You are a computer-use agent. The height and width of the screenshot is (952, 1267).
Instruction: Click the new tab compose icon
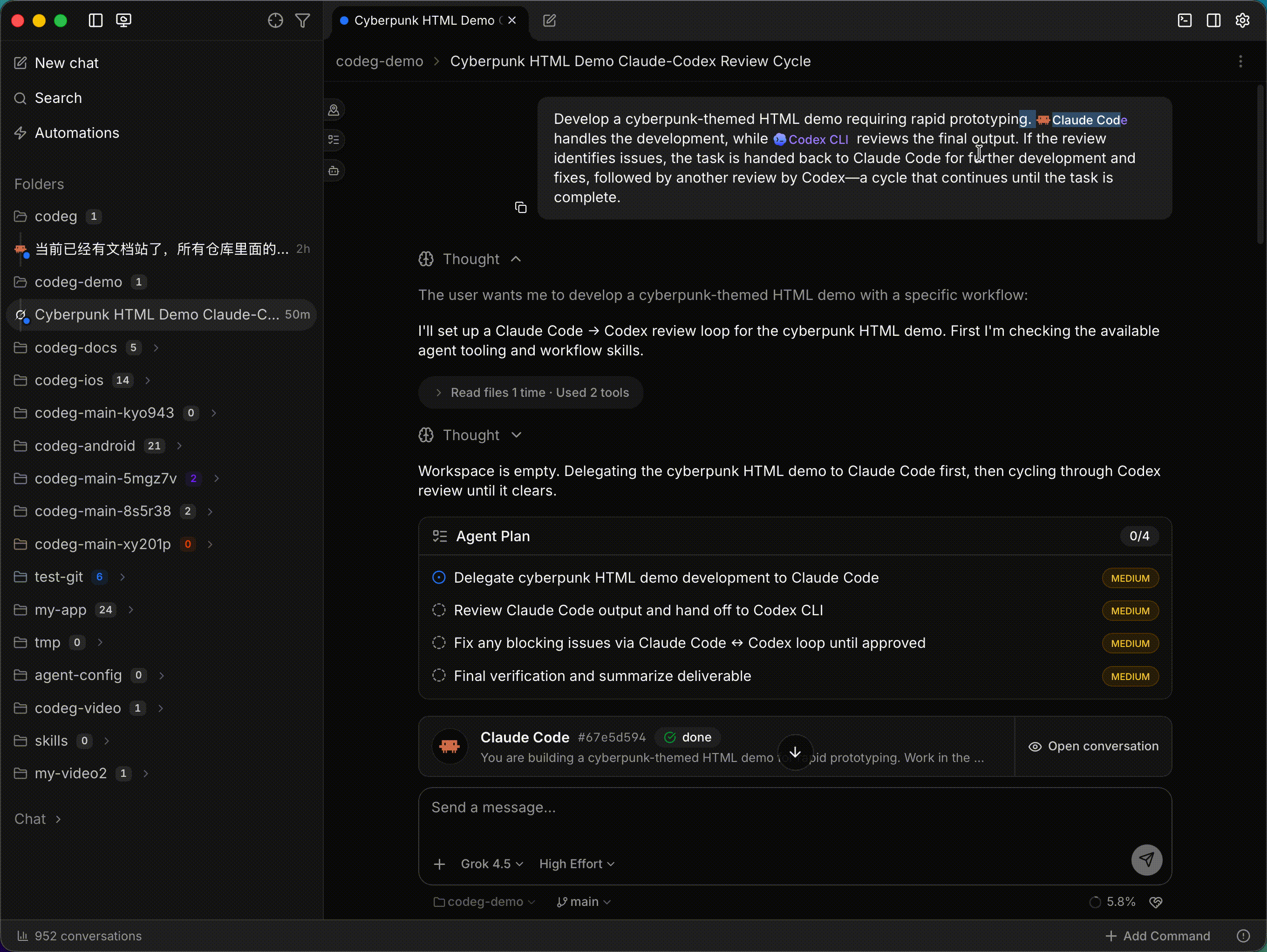(x=549, y=20)
